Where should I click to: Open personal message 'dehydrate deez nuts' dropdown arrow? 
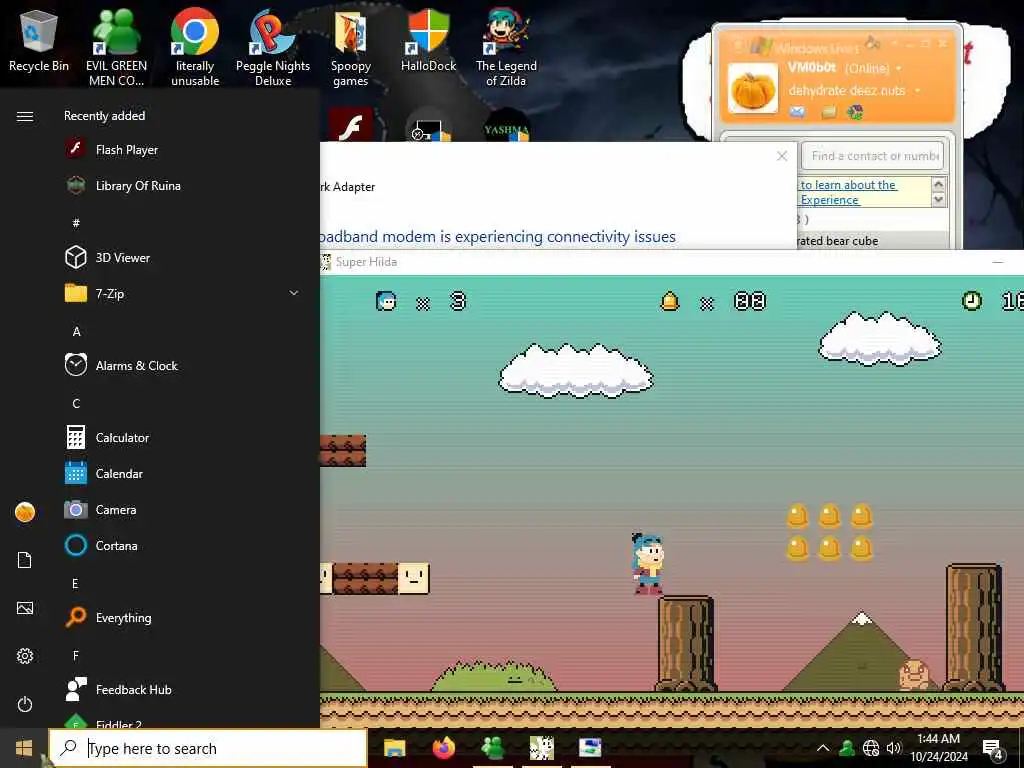point(918,90)
